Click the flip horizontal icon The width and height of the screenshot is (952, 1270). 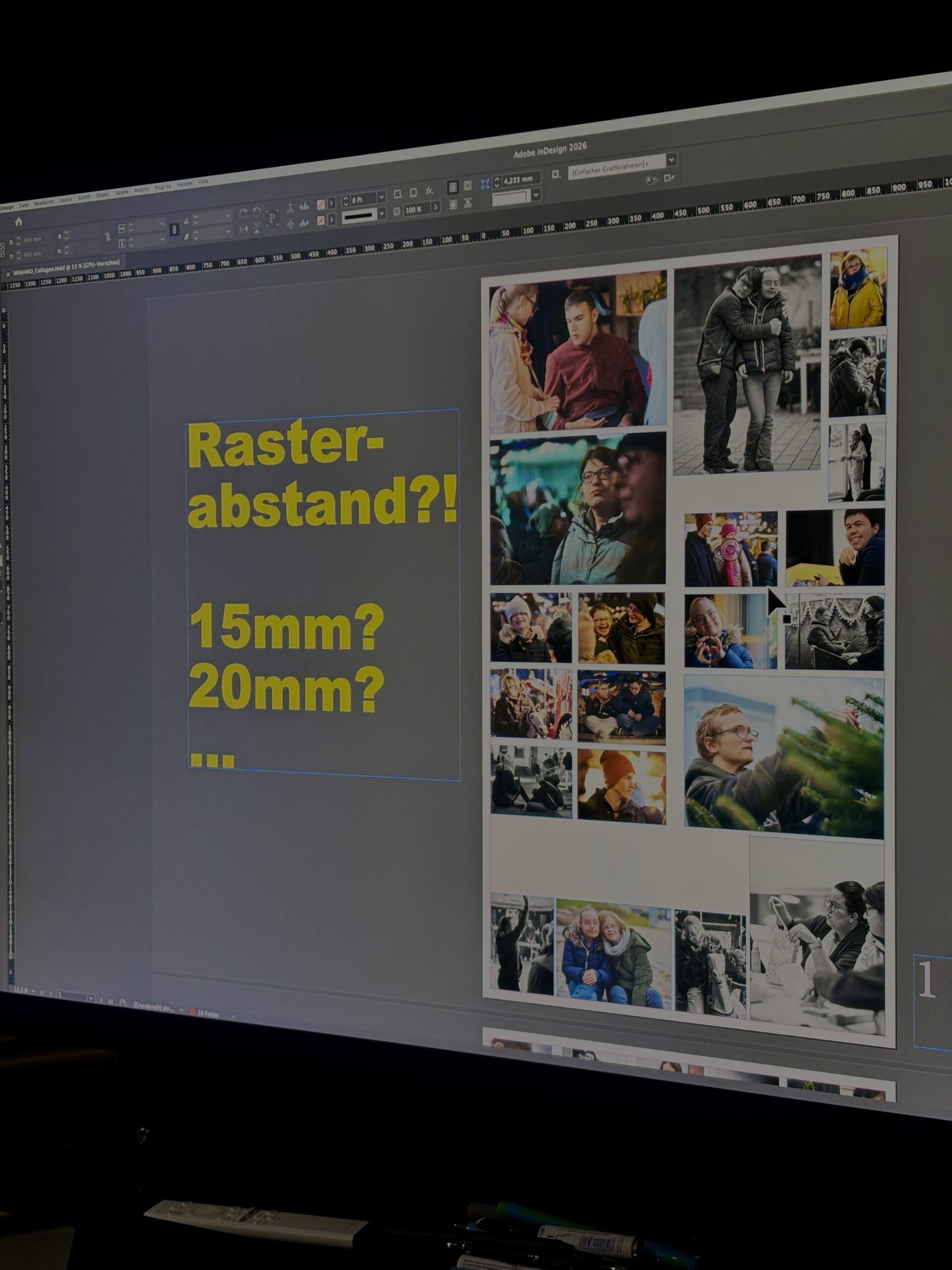[x=243, y=230]
